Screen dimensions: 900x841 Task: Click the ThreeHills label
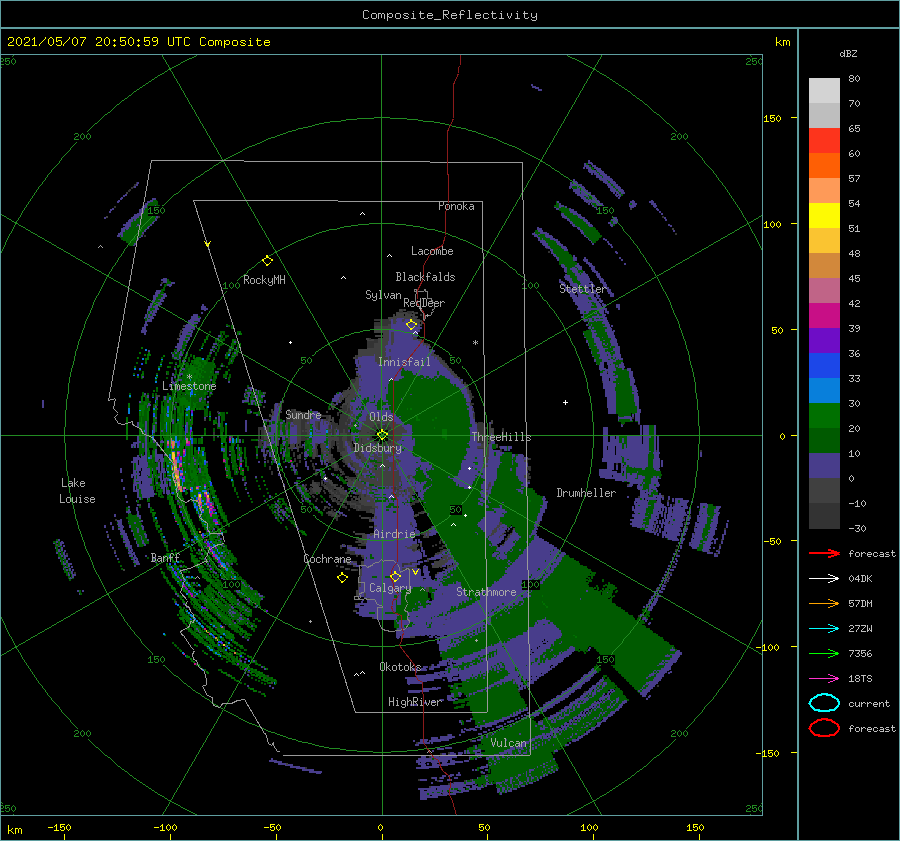[x=501, y=437]
